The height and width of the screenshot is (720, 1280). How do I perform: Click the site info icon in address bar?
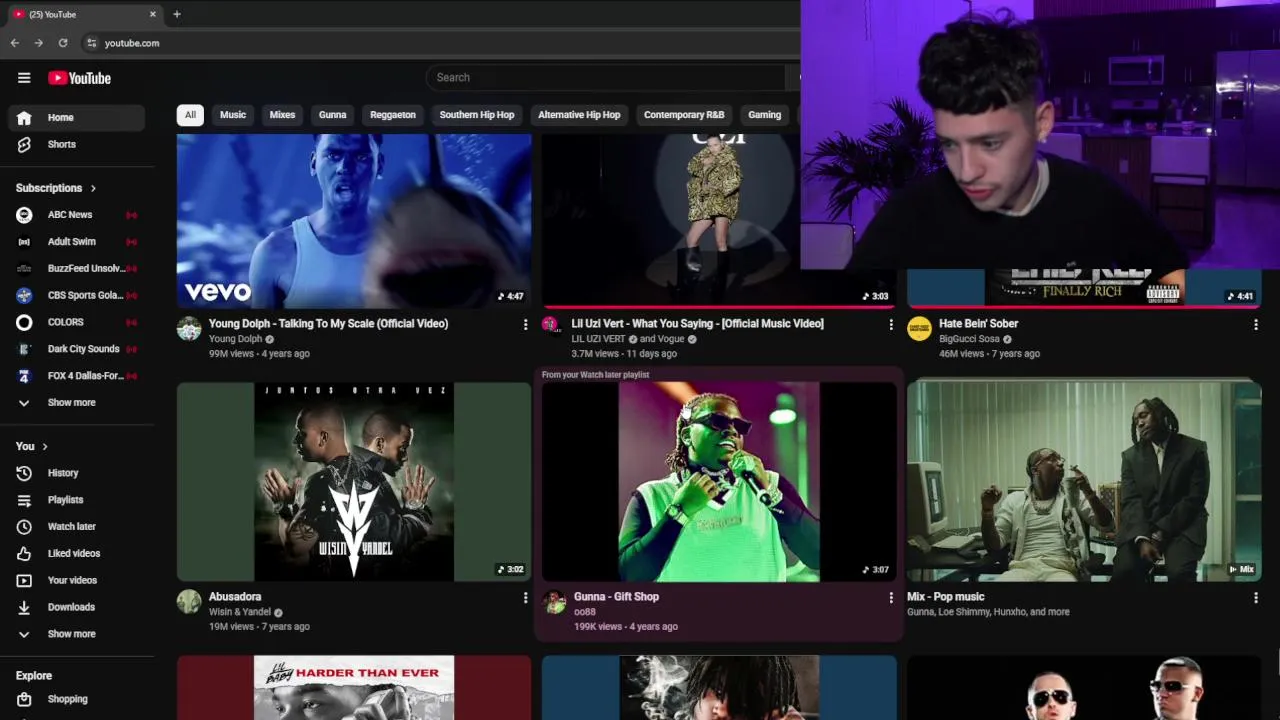pos(92,43)
